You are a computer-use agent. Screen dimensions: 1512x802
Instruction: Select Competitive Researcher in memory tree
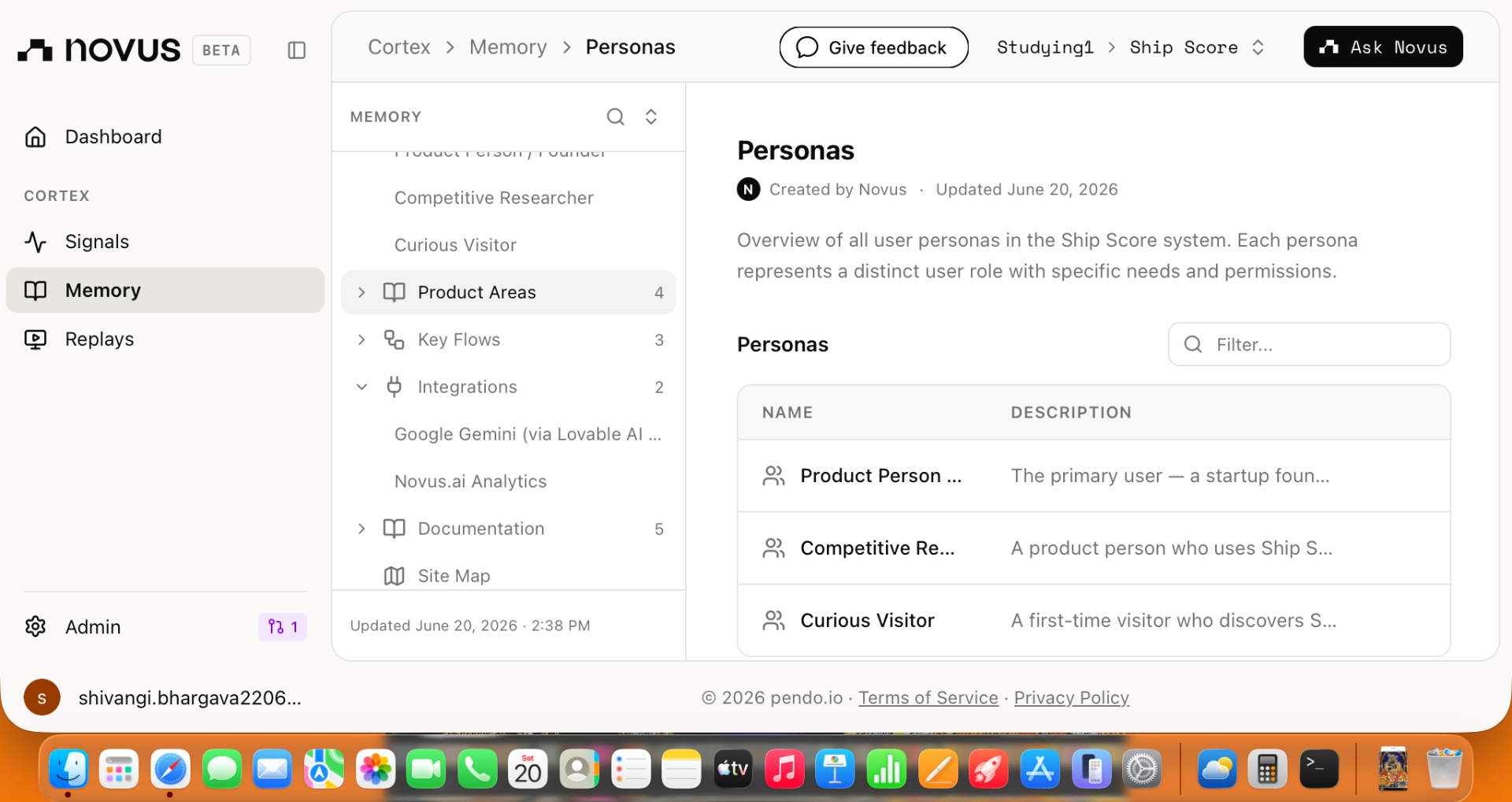[494, 198]
